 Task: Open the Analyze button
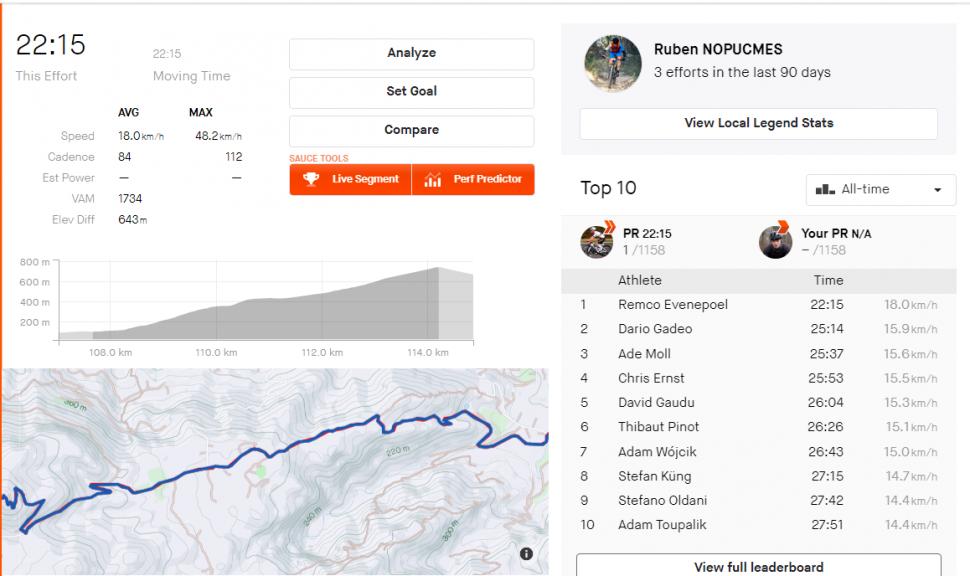tap(411, 54)
